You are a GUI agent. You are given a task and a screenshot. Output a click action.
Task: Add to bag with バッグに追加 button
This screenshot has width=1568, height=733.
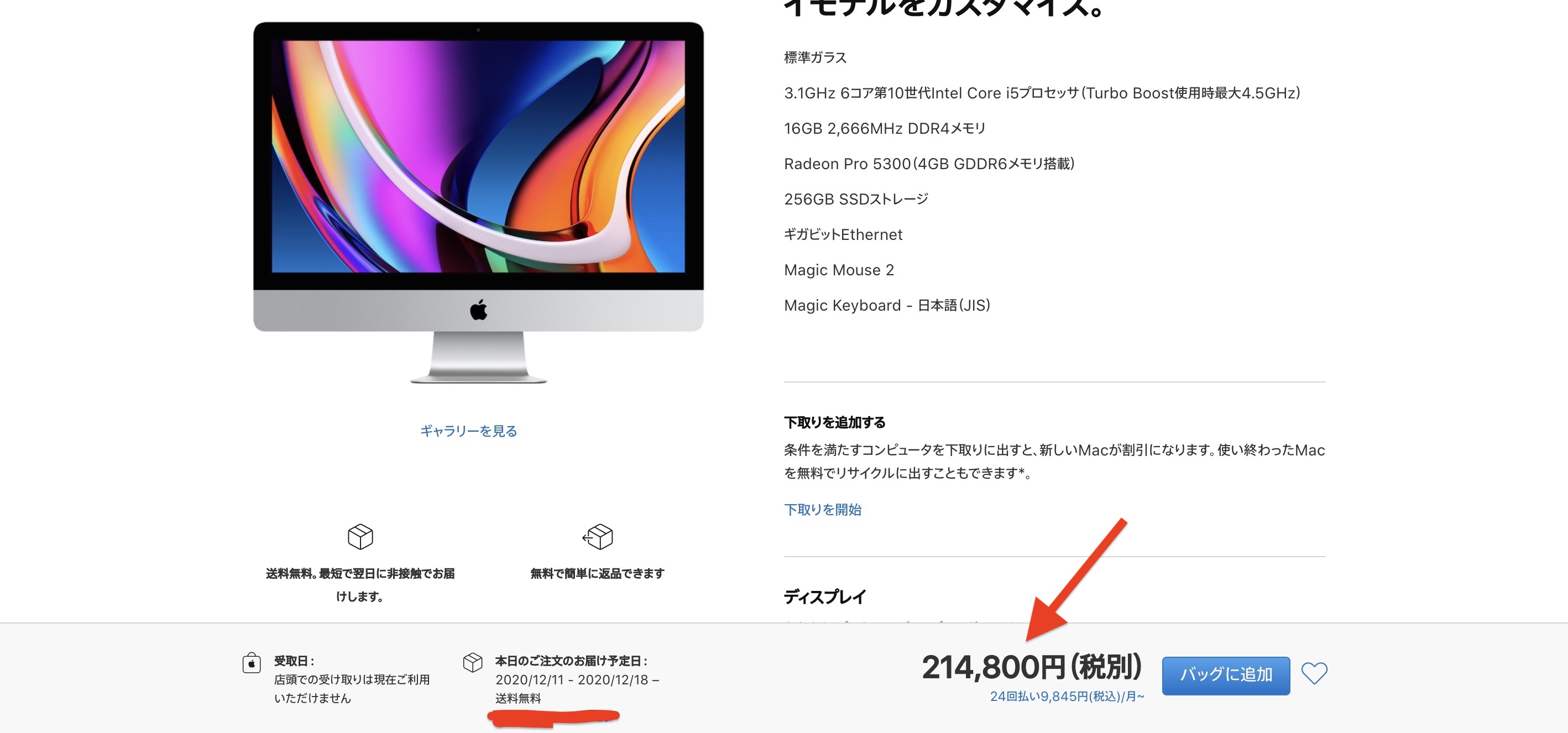pyautogui.click(x=1226, y=675)
